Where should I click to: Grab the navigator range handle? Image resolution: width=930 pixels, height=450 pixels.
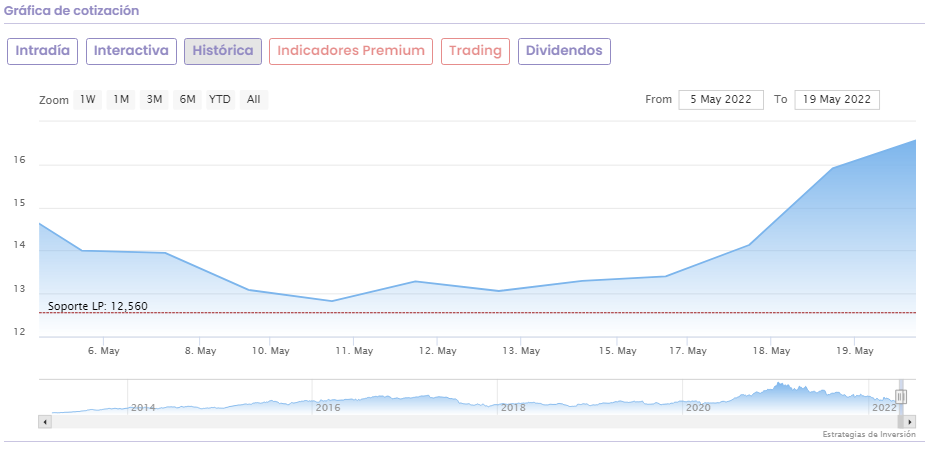[901, 396]
